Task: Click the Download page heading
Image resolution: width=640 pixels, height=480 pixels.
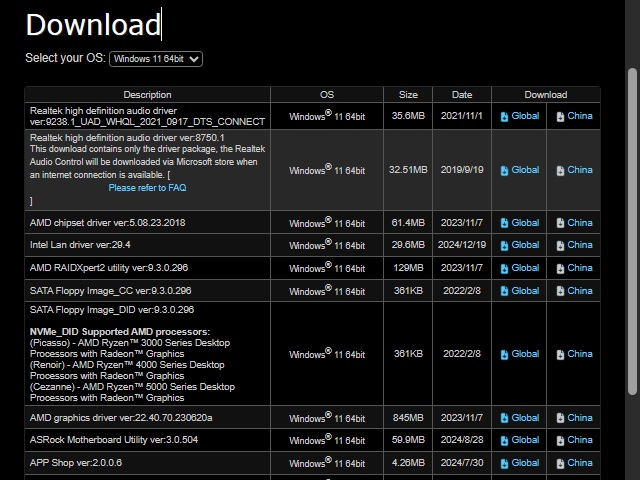Action: click(93, 24)
